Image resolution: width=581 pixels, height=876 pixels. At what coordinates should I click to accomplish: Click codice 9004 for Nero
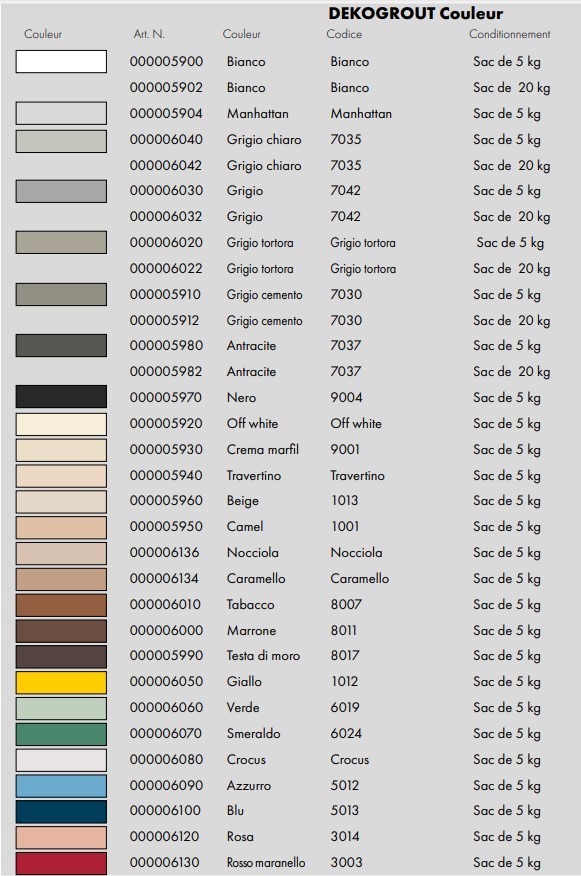point(346,397)
